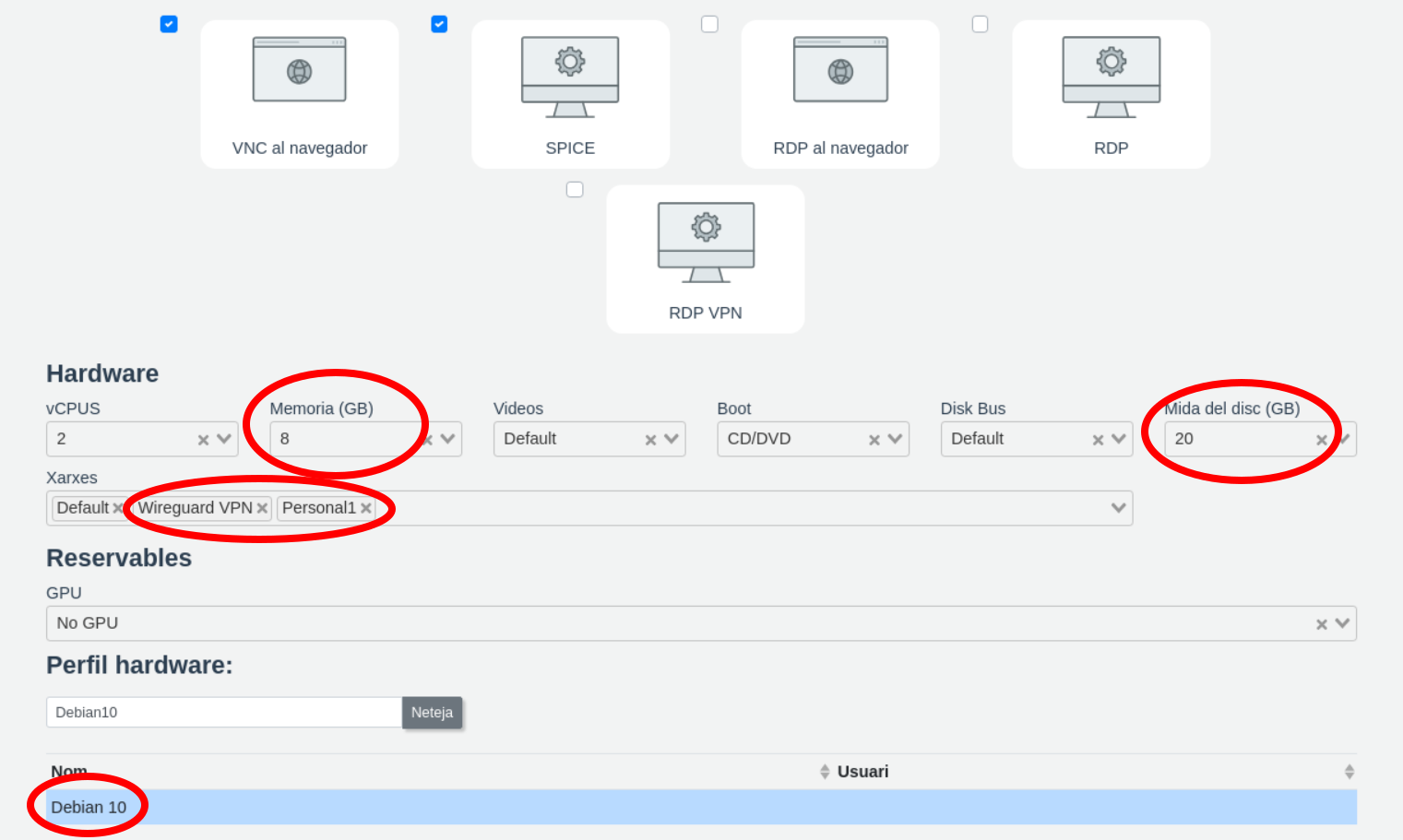Clear the vCPUS selection with its x icon
The height and width of the screenshot is (840, 1403).
[x=203, y=440]
